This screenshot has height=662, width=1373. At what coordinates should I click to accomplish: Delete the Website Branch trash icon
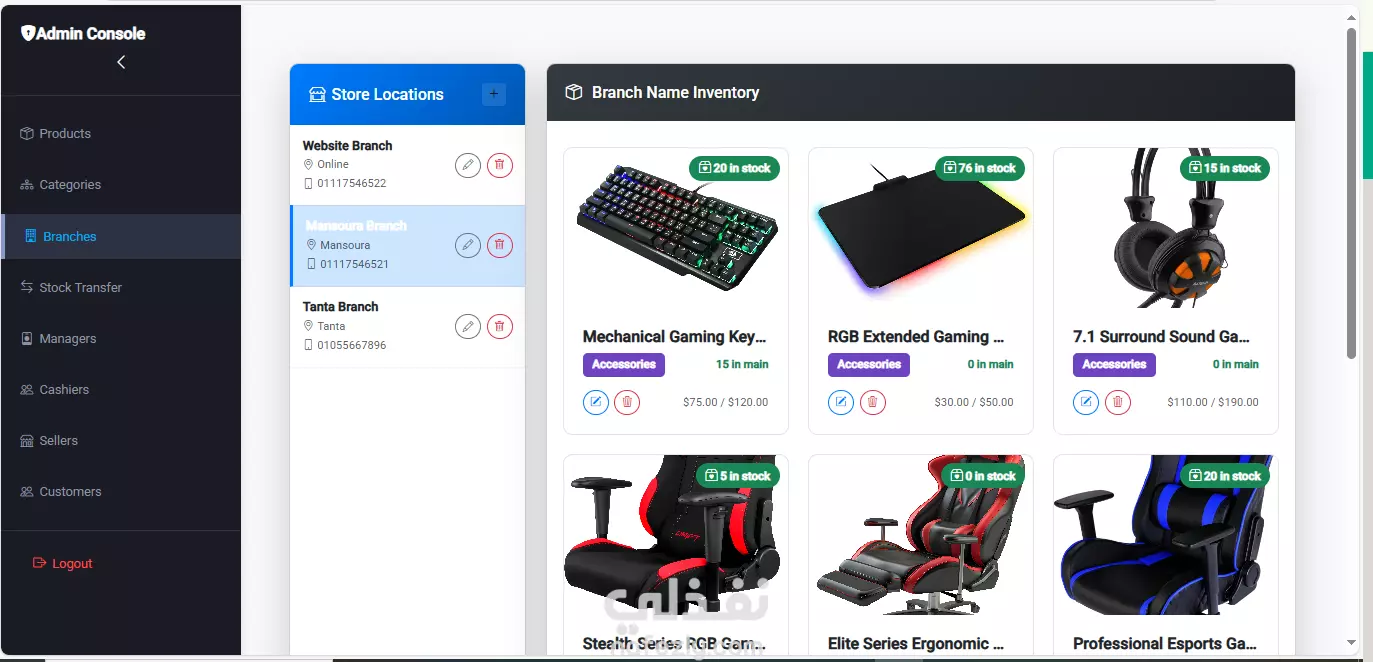click(x=500, y=165)
